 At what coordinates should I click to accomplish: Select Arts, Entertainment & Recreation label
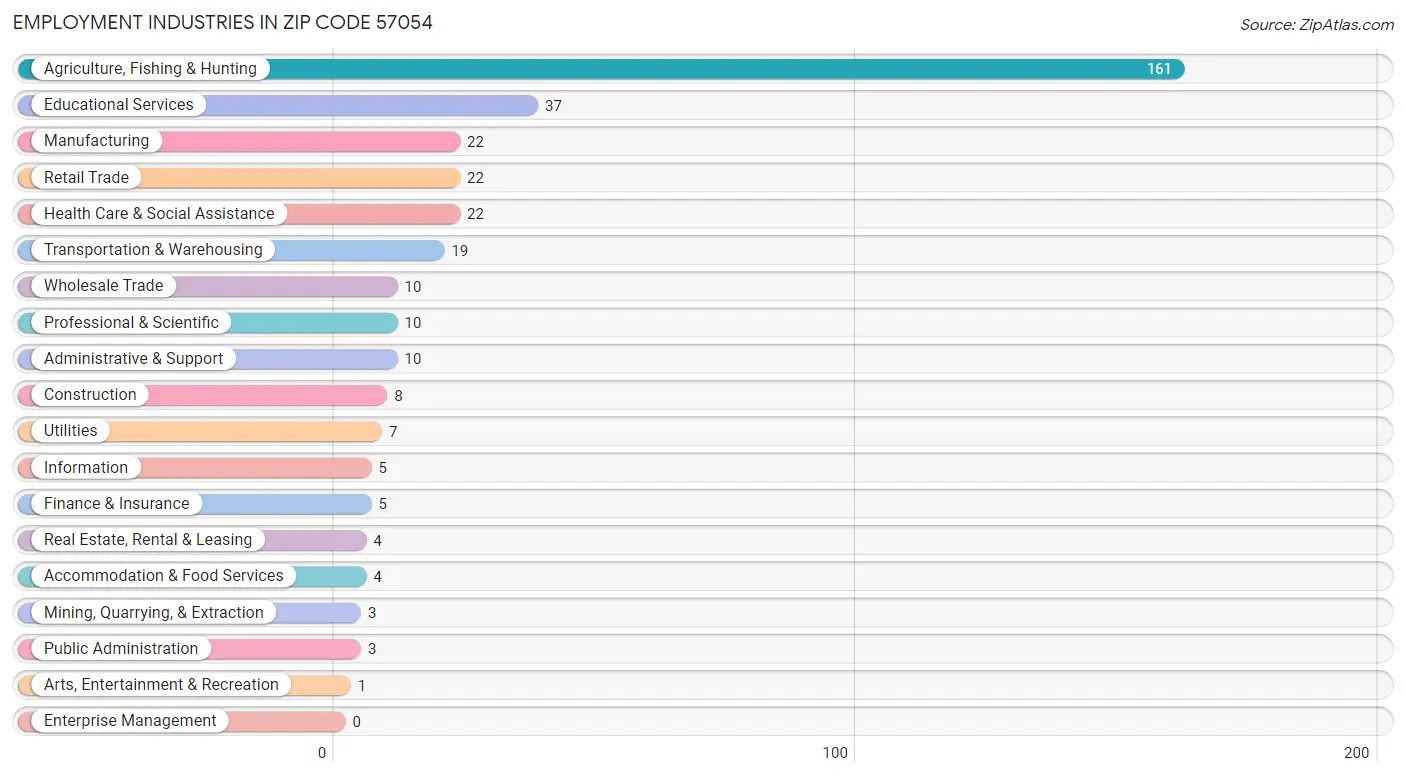tap(161, 685)
